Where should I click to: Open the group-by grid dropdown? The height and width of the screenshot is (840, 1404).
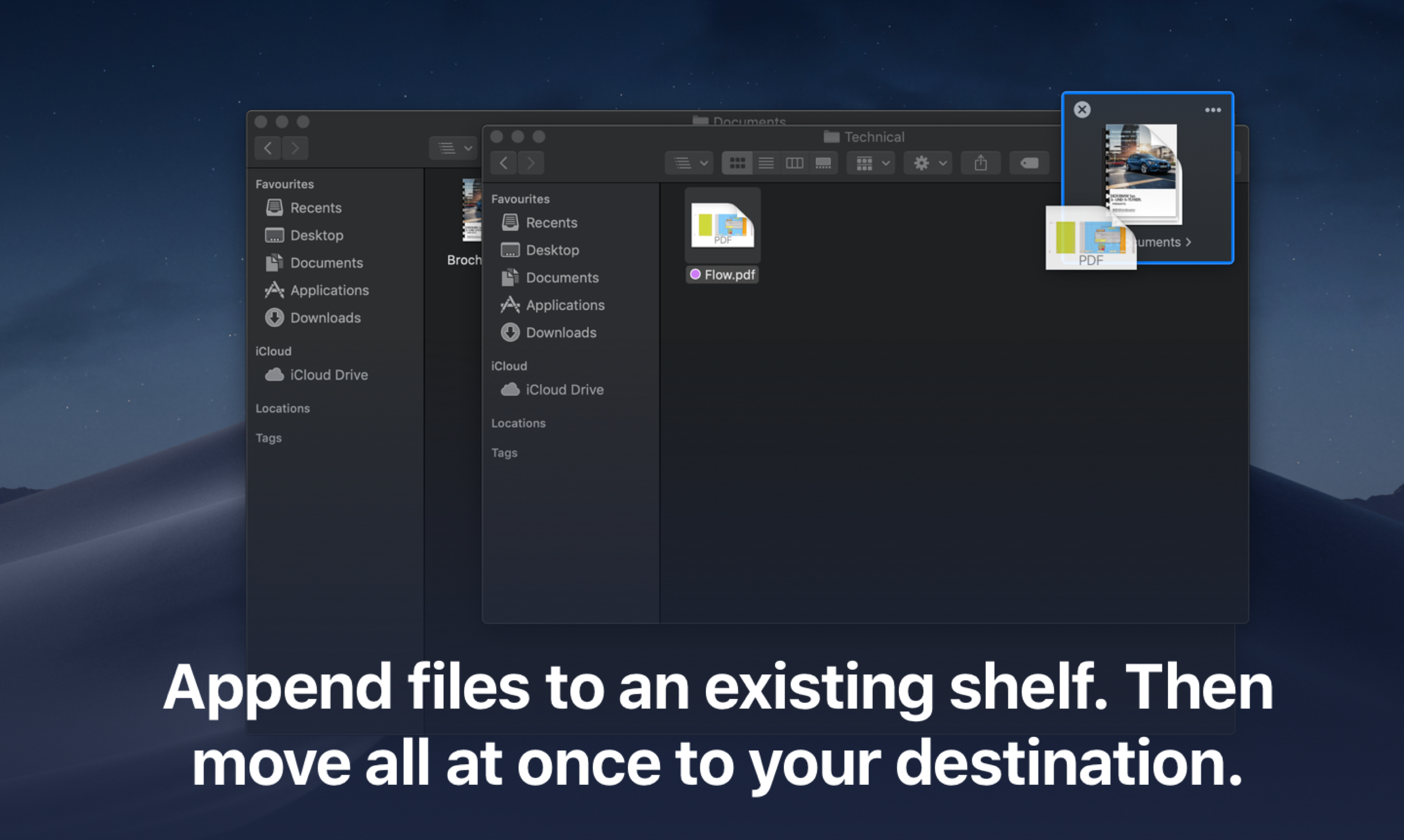click(x=871, y=163)
